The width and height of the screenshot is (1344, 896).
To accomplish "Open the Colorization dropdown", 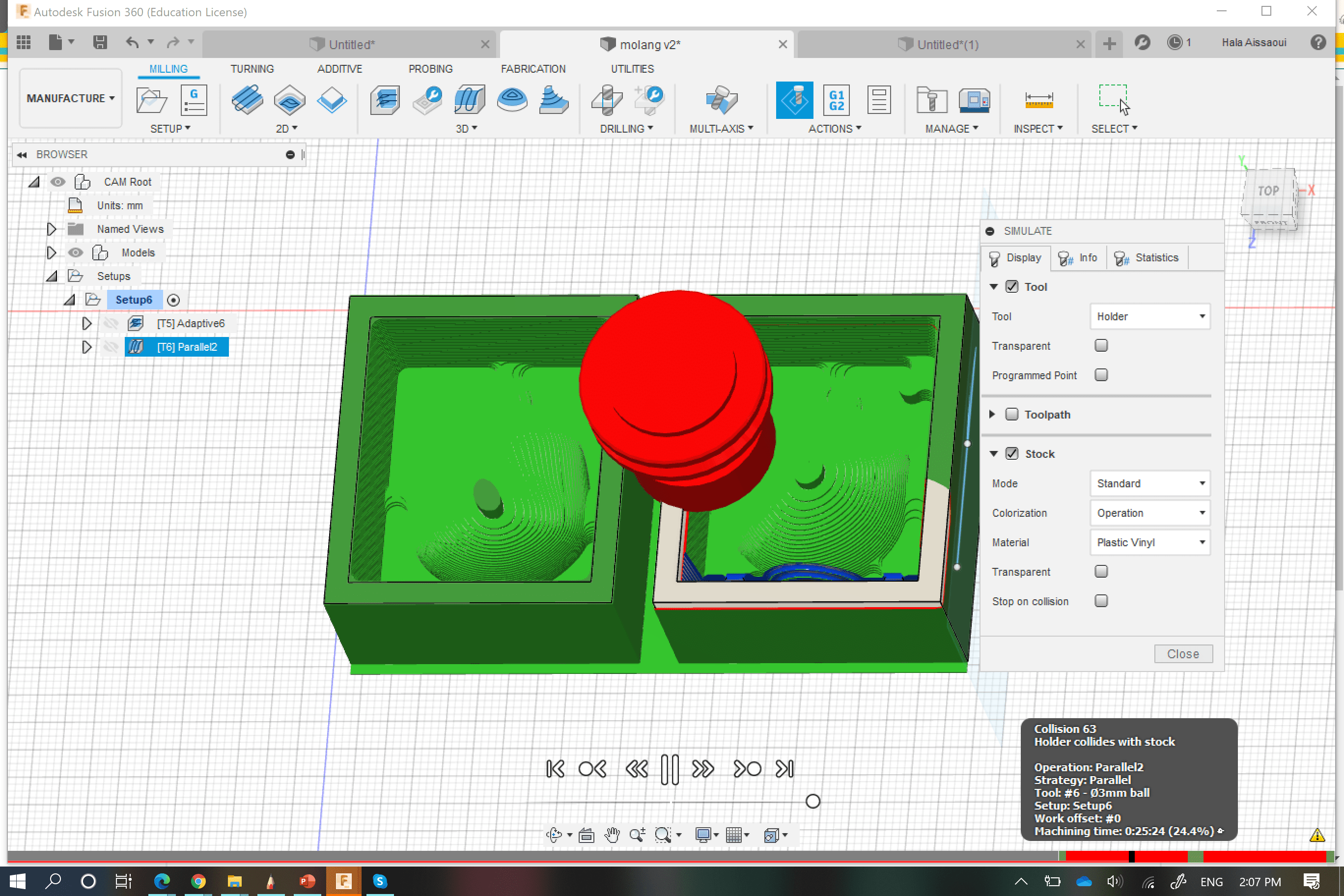I will [1149, 513].
